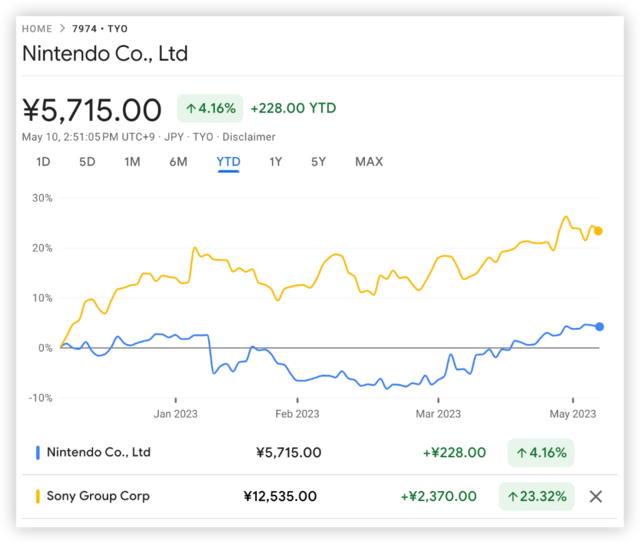Click the green 4.16% up-arrow badge near price

209,108
